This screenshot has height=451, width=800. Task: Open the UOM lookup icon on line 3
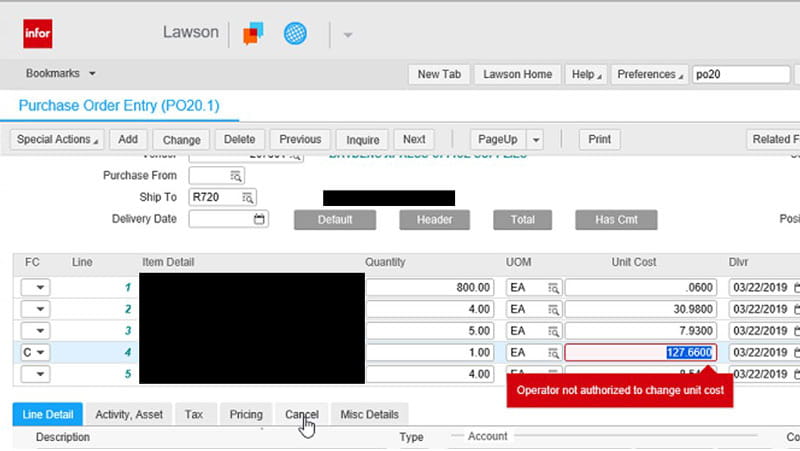pos(553,331)
